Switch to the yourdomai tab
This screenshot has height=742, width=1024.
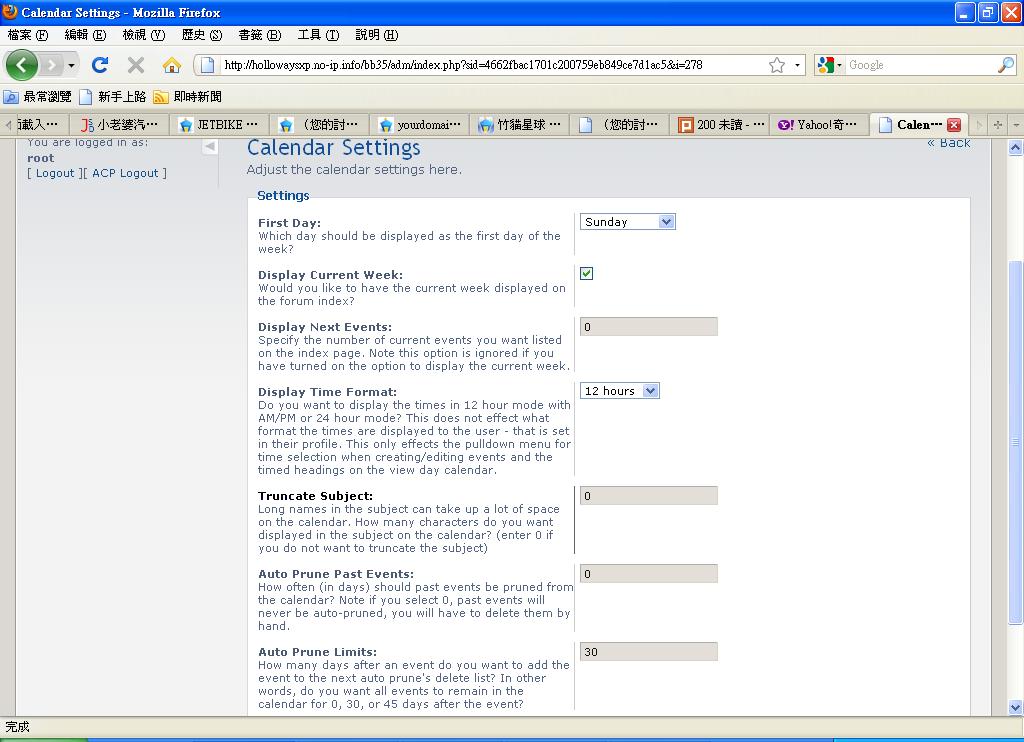(x=419, y=125)
